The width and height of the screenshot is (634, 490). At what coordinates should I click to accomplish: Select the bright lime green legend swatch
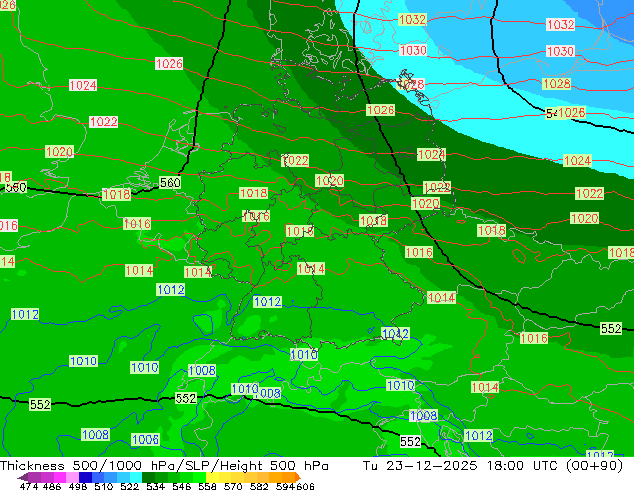(x=199, y=477)
